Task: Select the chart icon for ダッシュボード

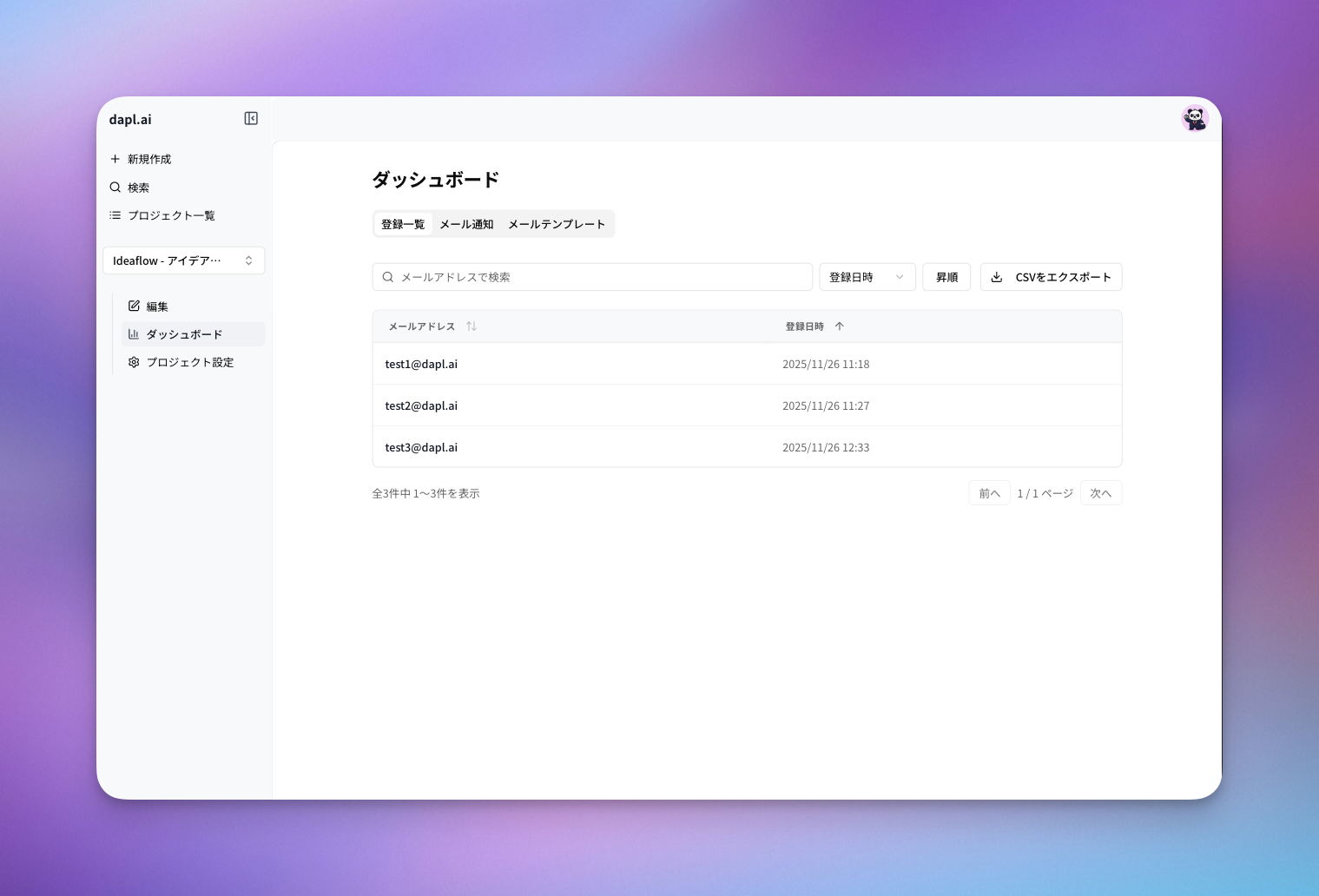Action: pyautogui.click(x=135, y=333)
